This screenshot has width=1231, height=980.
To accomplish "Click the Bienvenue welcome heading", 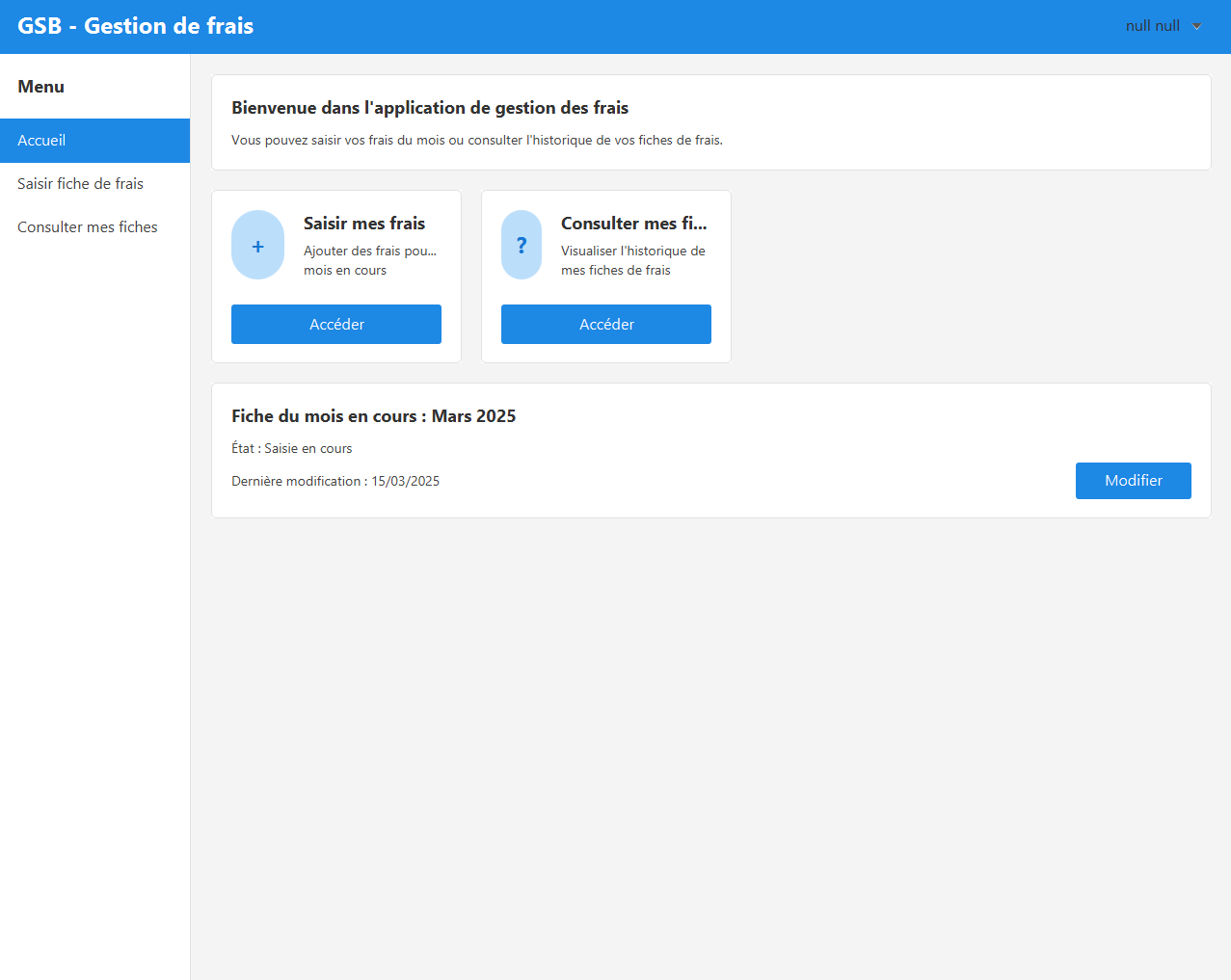I will coord(430,108).
